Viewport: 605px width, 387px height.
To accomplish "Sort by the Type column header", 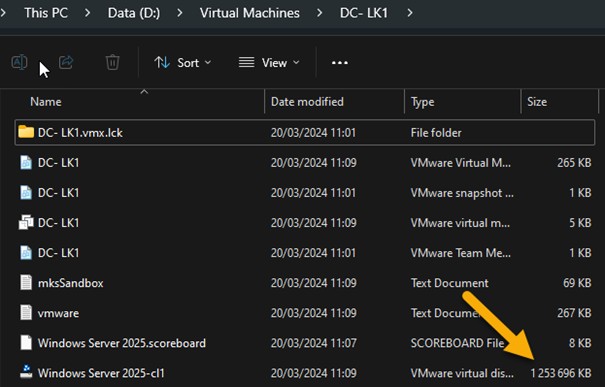I will tap(422, 102).
